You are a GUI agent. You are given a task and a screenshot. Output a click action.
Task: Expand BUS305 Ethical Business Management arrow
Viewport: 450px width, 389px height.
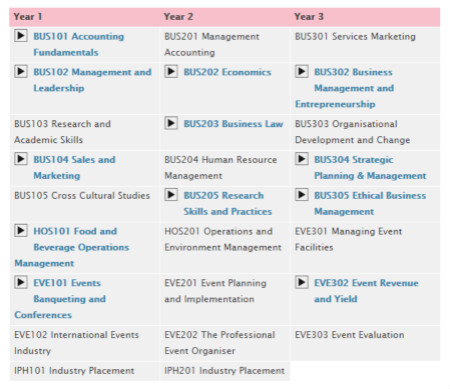[302, 195]
